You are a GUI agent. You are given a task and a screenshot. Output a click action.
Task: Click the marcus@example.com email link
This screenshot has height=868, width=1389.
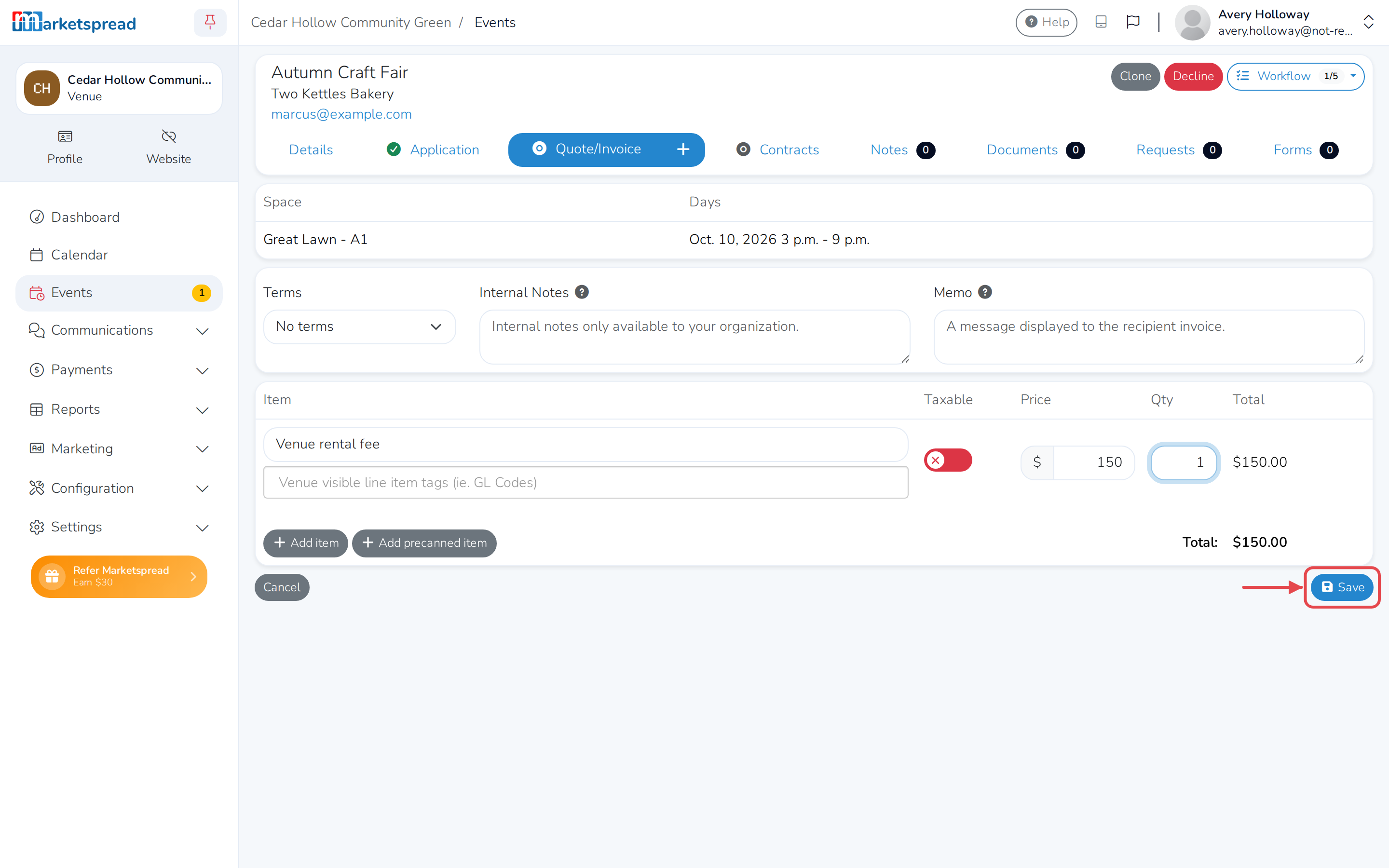pyautogui.click(x=341, y=114)
